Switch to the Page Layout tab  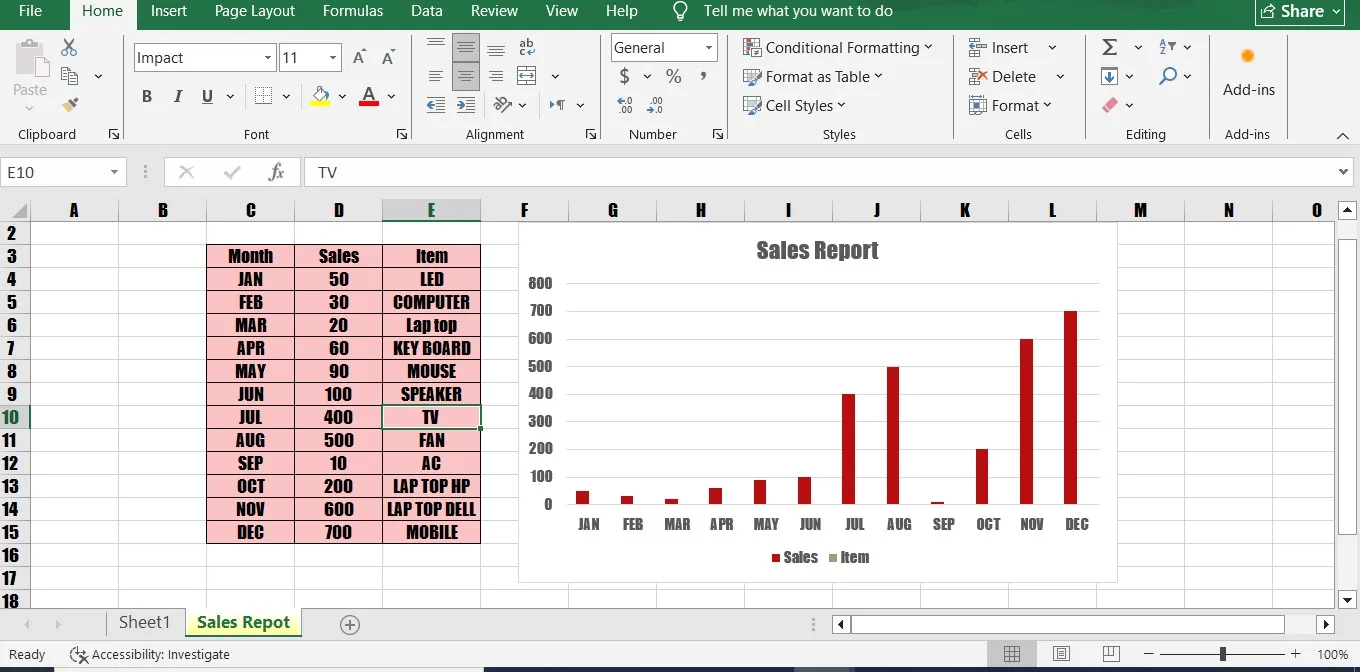[255, 11]
